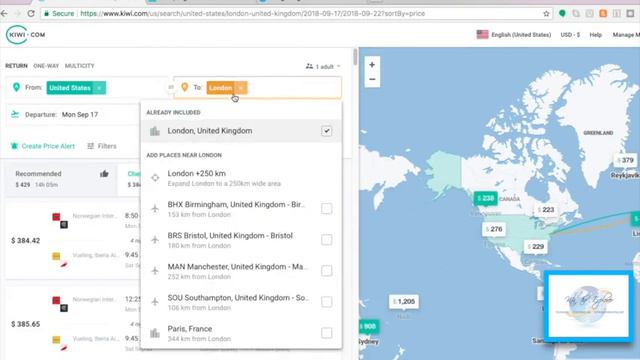
Task: Click the orange To location pin icon
Action: coord(184,87)
